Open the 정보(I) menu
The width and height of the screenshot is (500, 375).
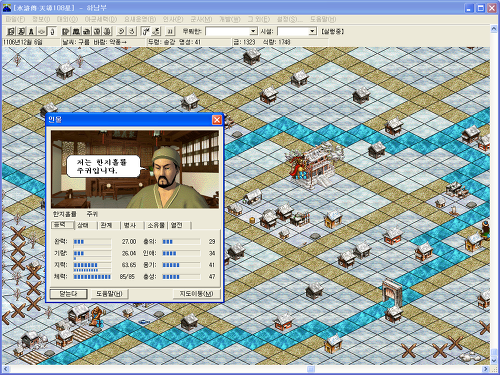41,19
